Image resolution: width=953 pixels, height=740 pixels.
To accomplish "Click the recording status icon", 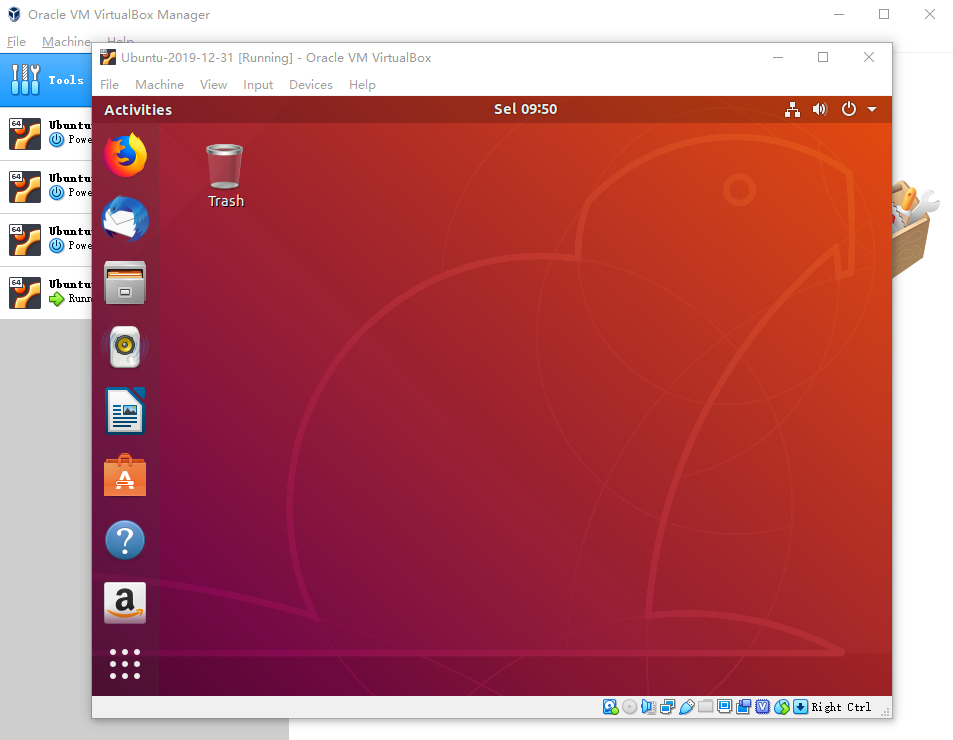I will coord(743,707).
